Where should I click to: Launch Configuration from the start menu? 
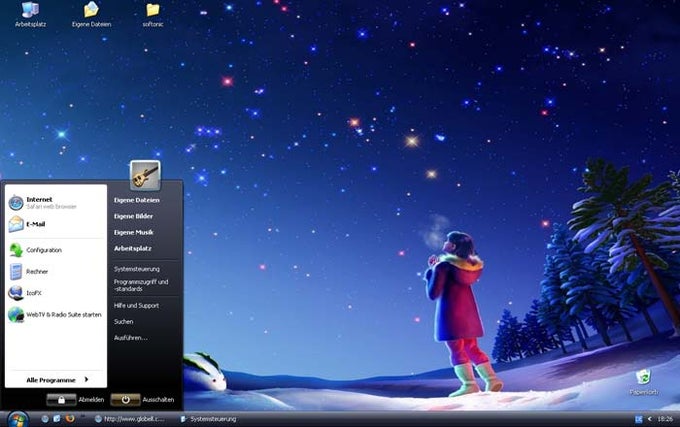pyautogui.click(x=56, y=250)
